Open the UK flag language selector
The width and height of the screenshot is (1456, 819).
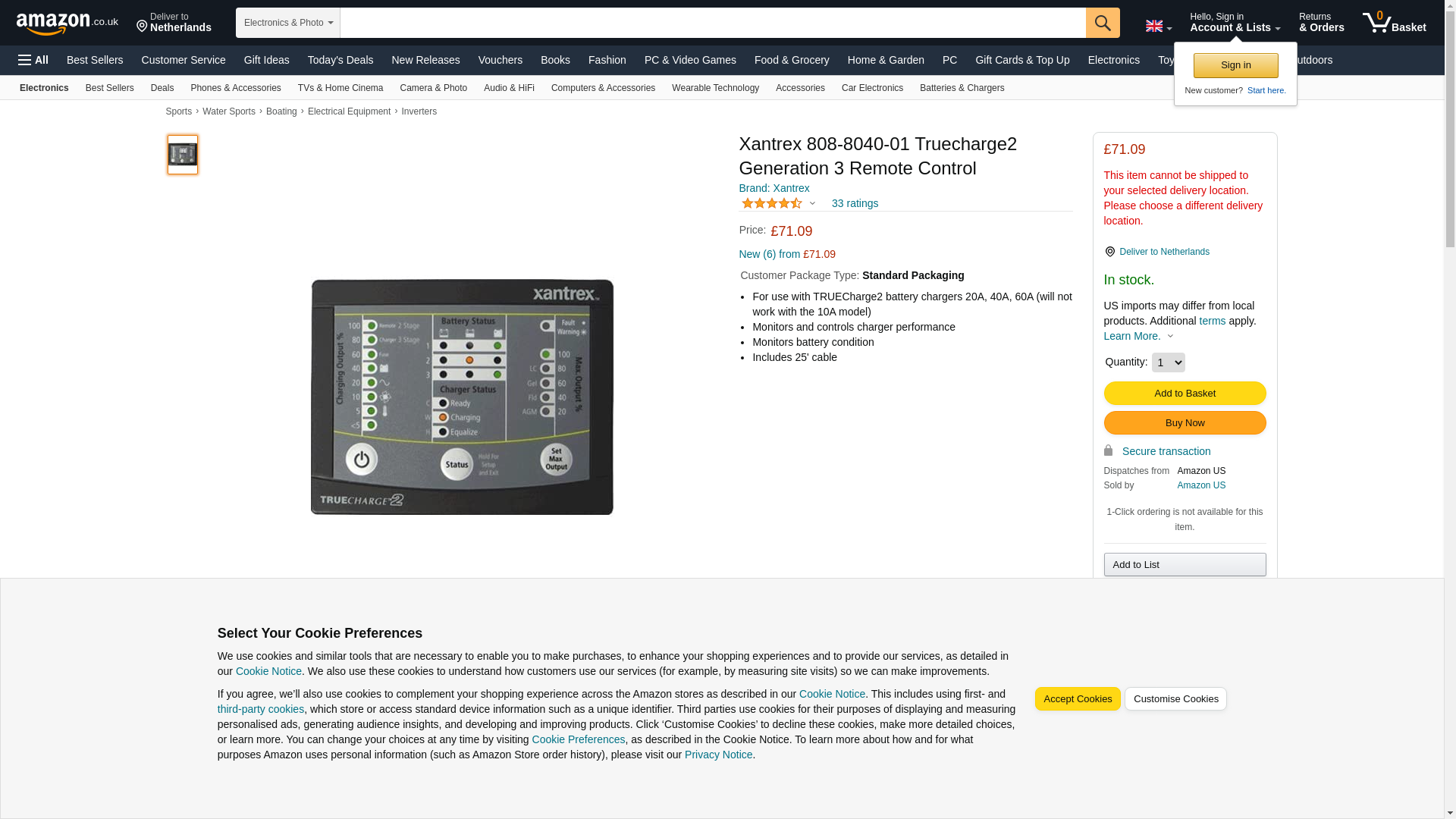[x=1158, y=26]
